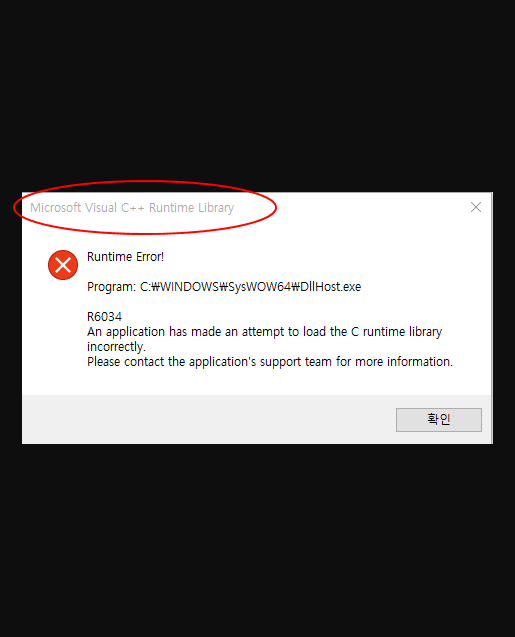
Task: Click "DllHost.exe" in the program path
Action: 331,287
